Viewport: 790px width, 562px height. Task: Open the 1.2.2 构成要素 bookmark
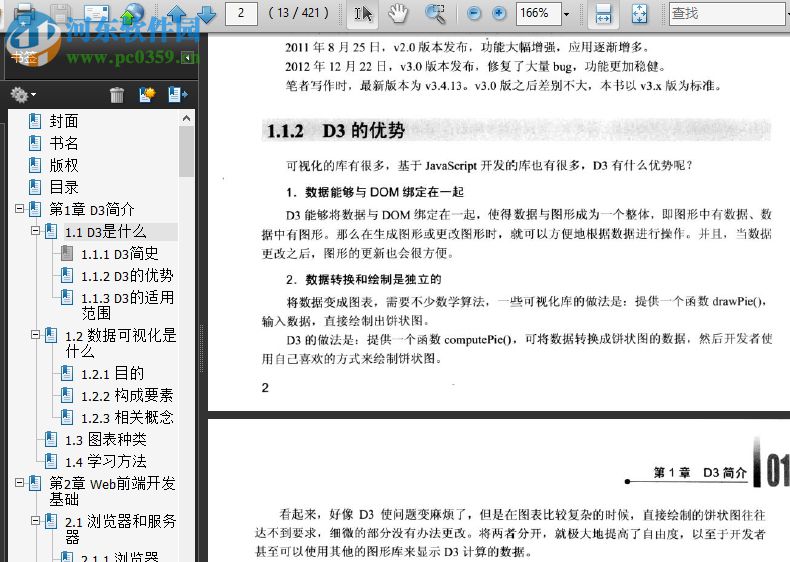click(x=127, y=396)
